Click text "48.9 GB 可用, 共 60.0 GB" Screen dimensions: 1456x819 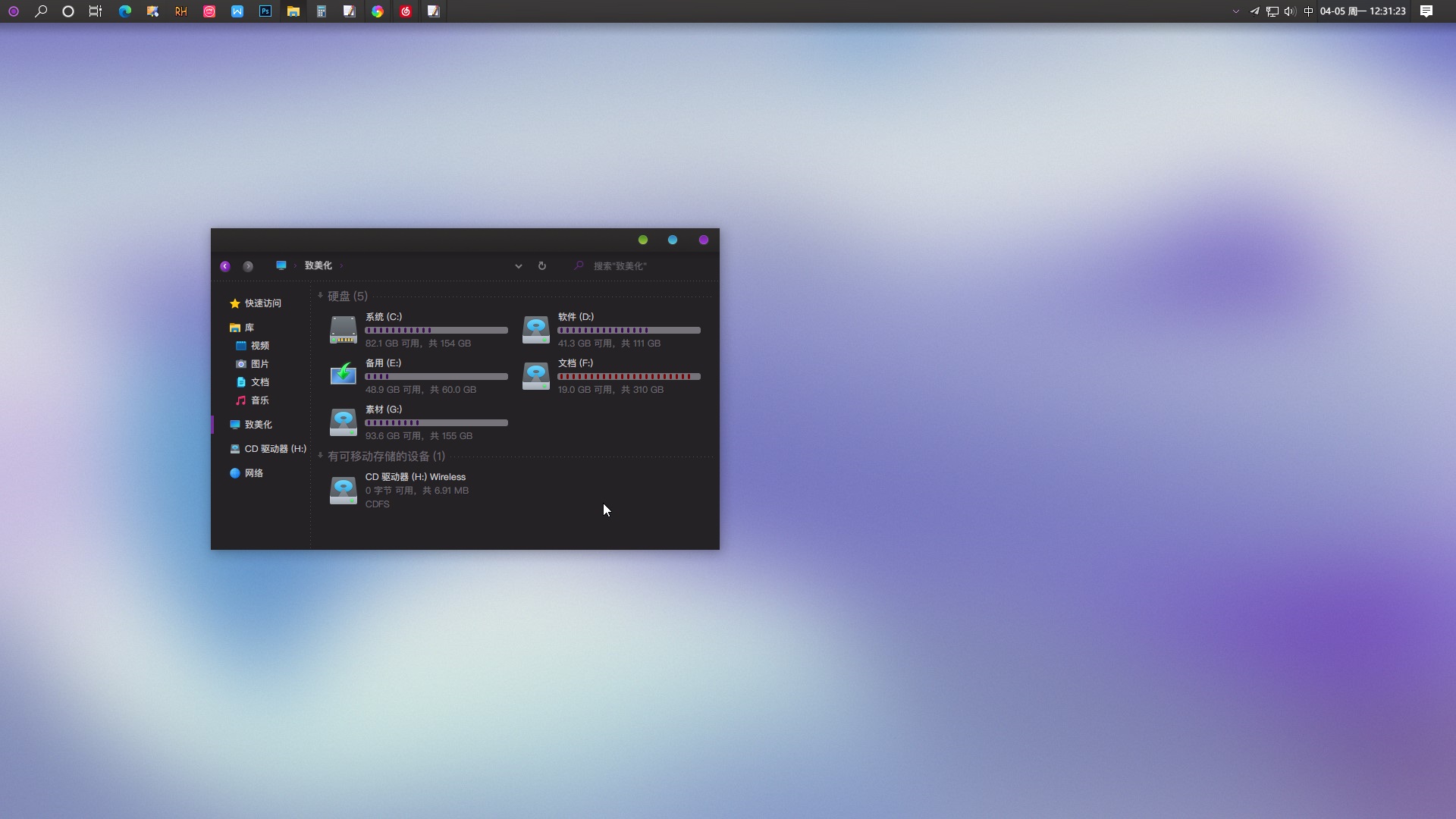(421, 390)
